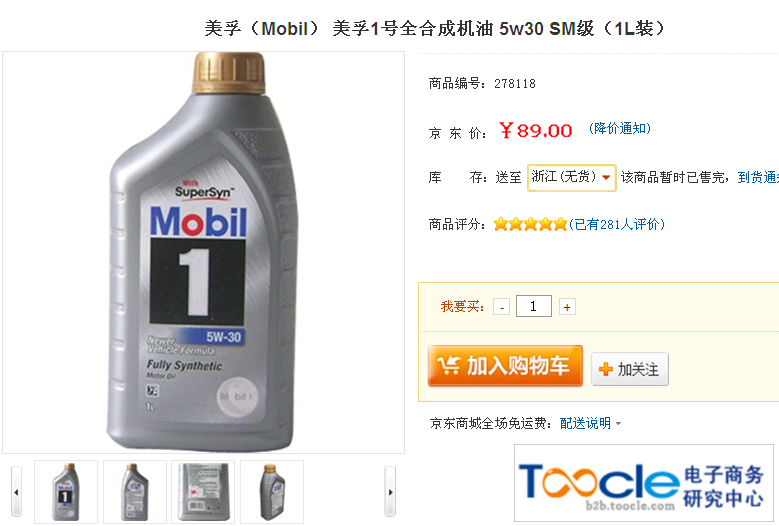Click the 到货通知 arrival notification link
The height and width of the screenshot is (526, 779).
pos(758,177)
